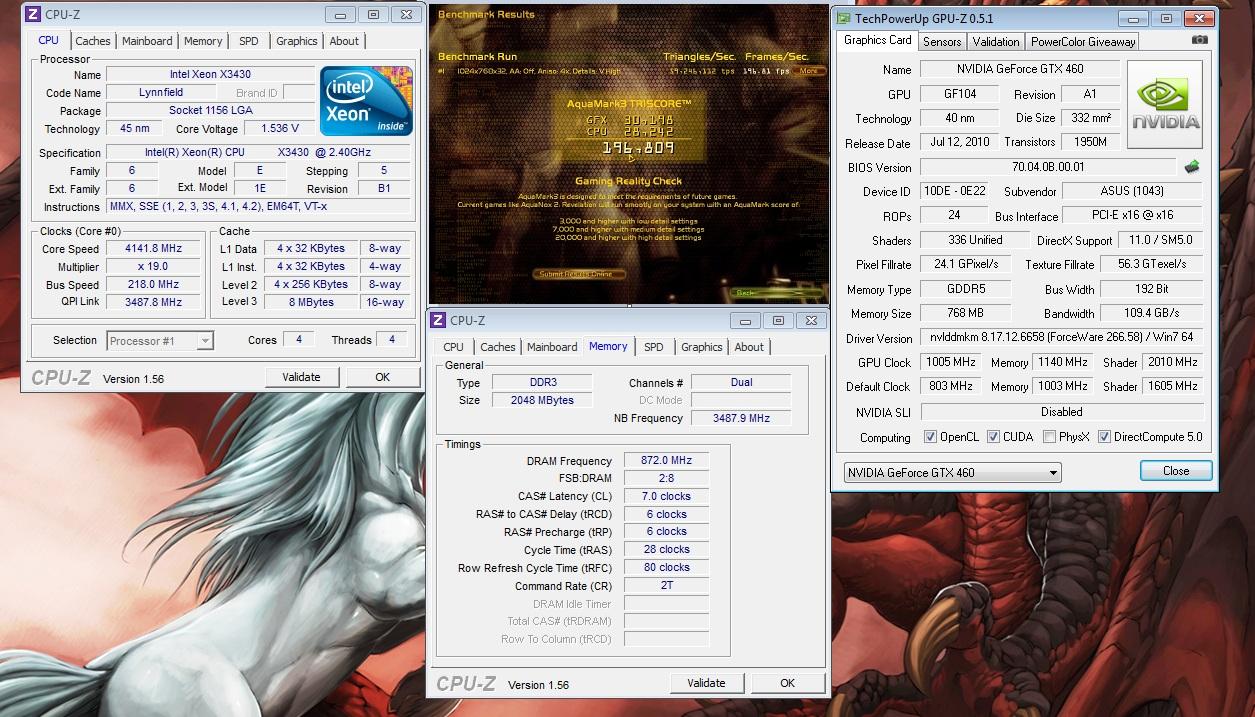Toggle the CUDA checkbox
1255x717 pixels.
(x=993, y=437)
